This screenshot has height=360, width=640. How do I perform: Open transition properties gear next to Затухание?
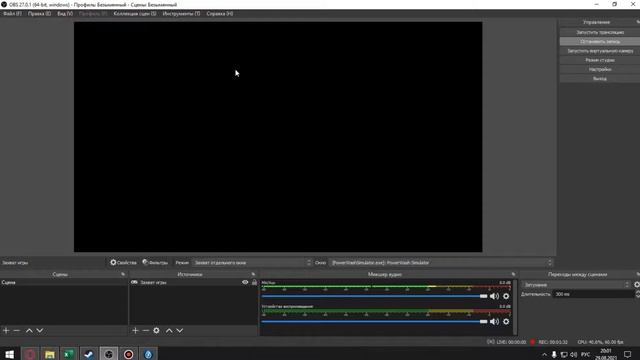coord(637,284)
